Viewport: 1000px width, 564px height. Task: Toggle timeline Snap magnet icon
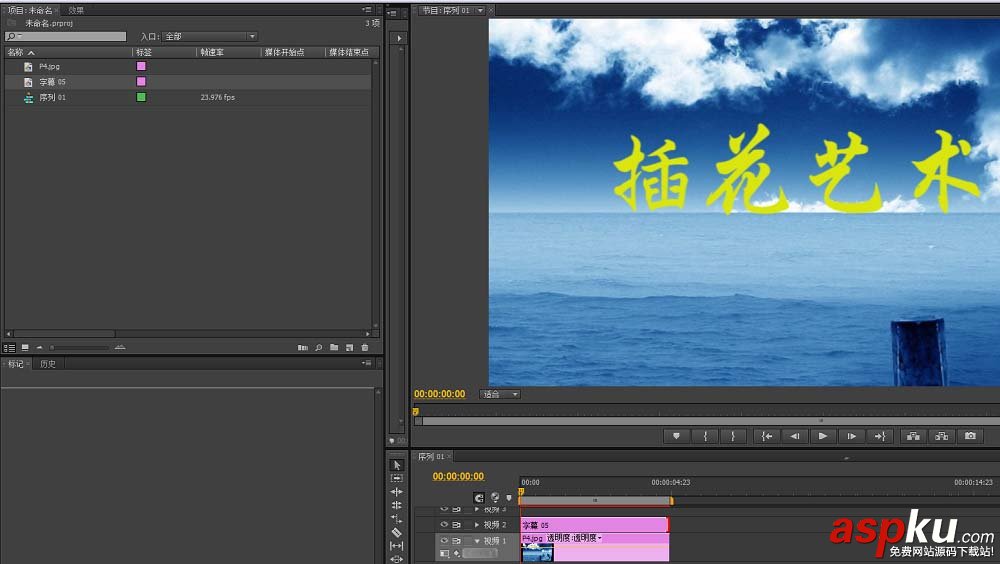pos(479,498)
